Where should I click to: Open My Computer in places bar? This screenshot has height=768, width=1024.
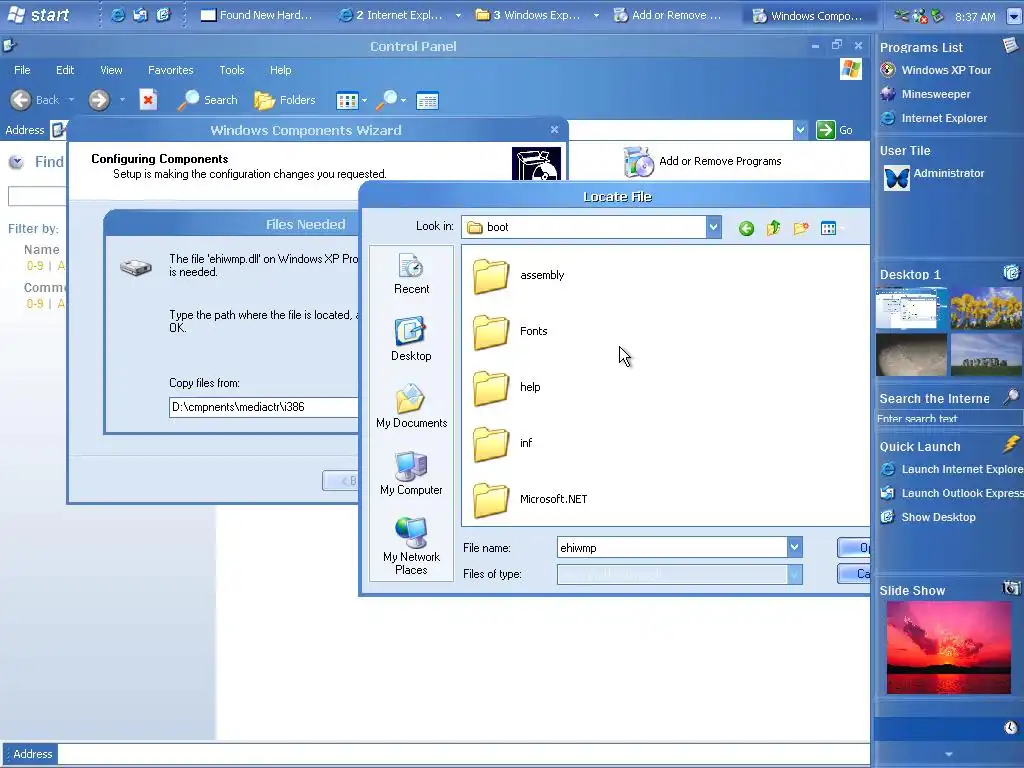411,473
